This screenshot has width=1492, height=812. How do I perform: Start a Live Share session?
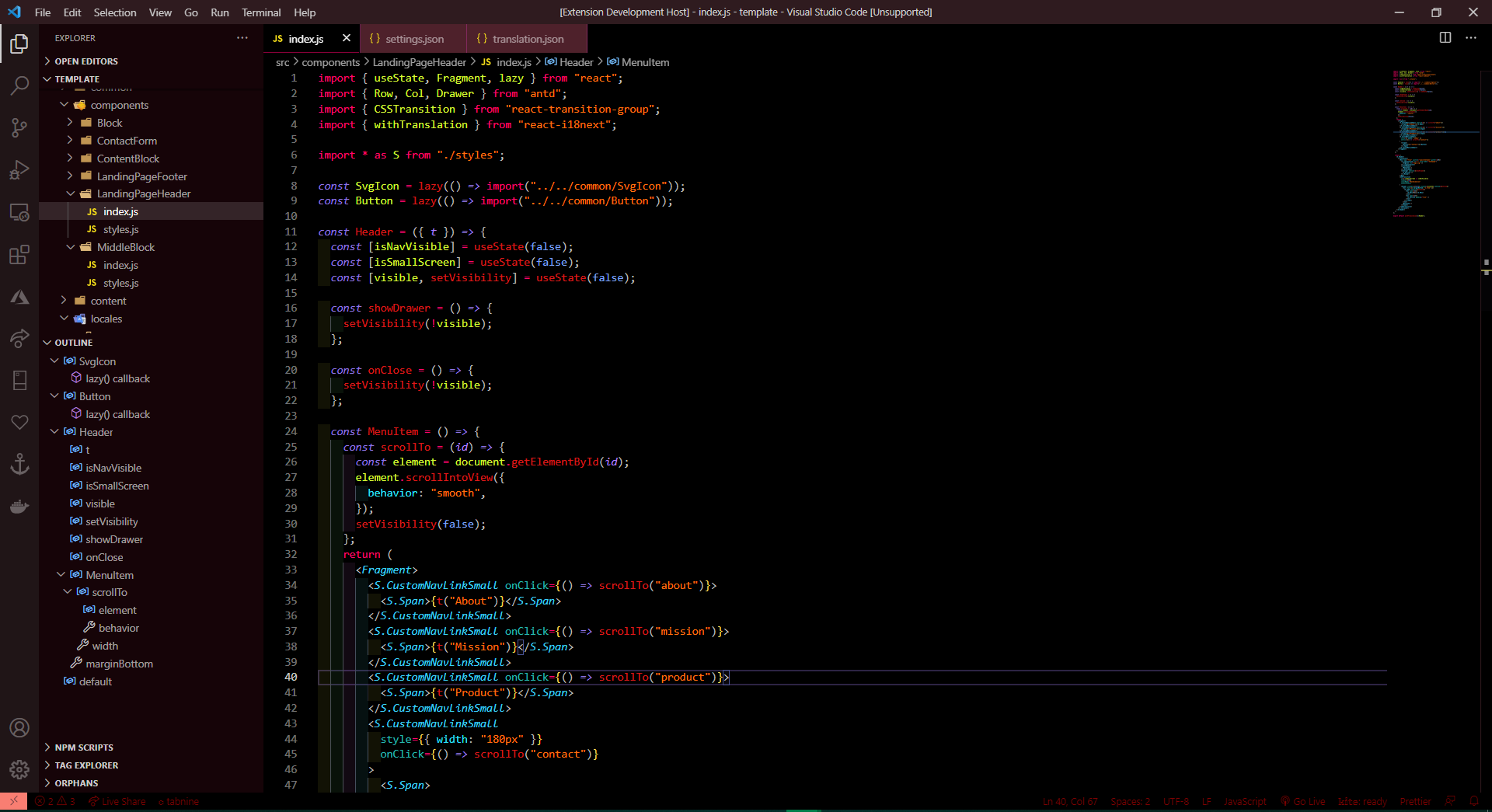point(117,801)
